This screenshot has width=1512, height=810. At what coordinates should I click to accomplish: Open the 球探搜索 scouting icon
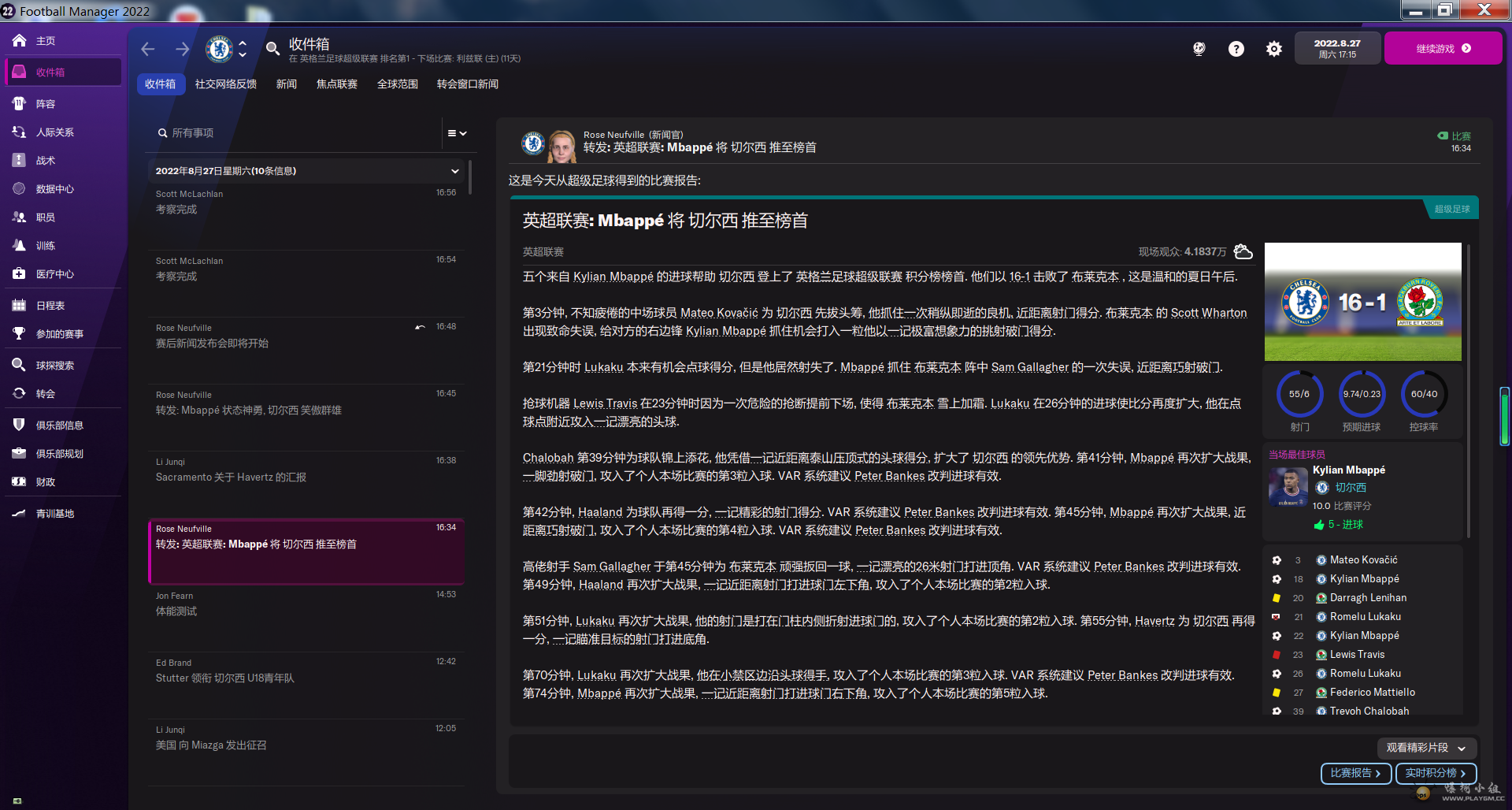coord(19,365)
